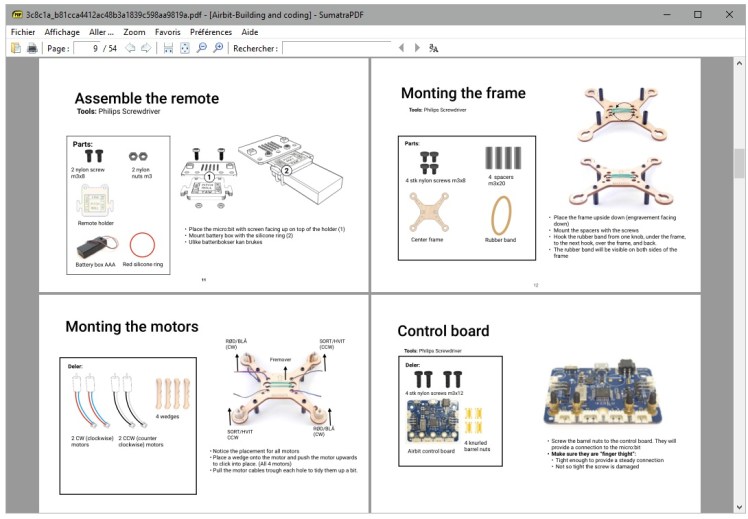Screen dimensions: 748x519
Task: Close the SumatraPDF window
Action: (x=729, y=14)
